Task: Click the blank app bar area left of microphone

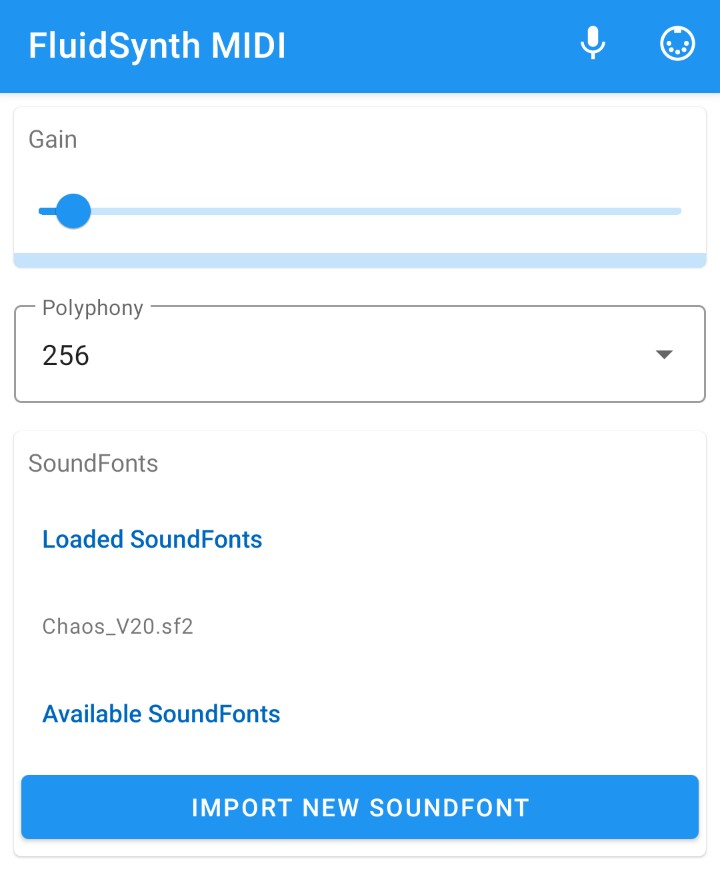Action: [x=430, y=46]
